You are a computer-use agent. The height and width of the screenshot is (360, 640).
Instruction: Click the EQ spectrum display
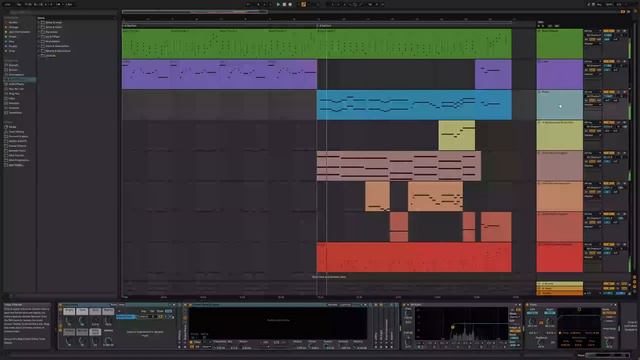(461, 324)
